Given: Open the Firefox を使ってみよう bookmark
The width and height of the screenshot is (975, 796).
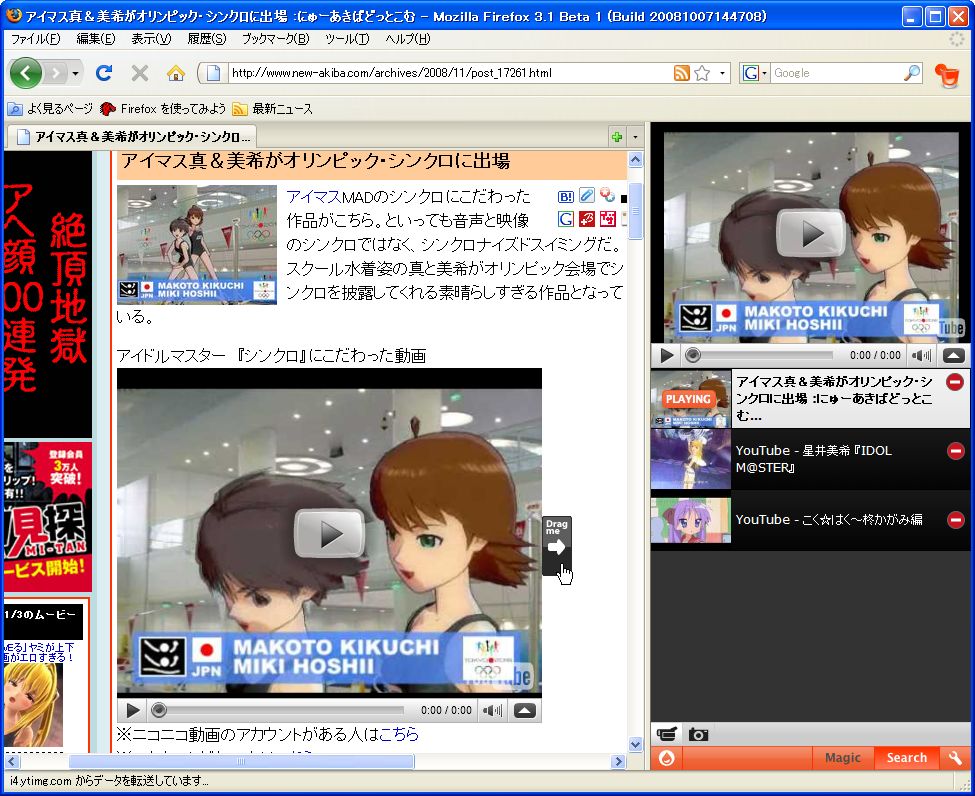Looking at the screenshot, I should coord(163,109).
